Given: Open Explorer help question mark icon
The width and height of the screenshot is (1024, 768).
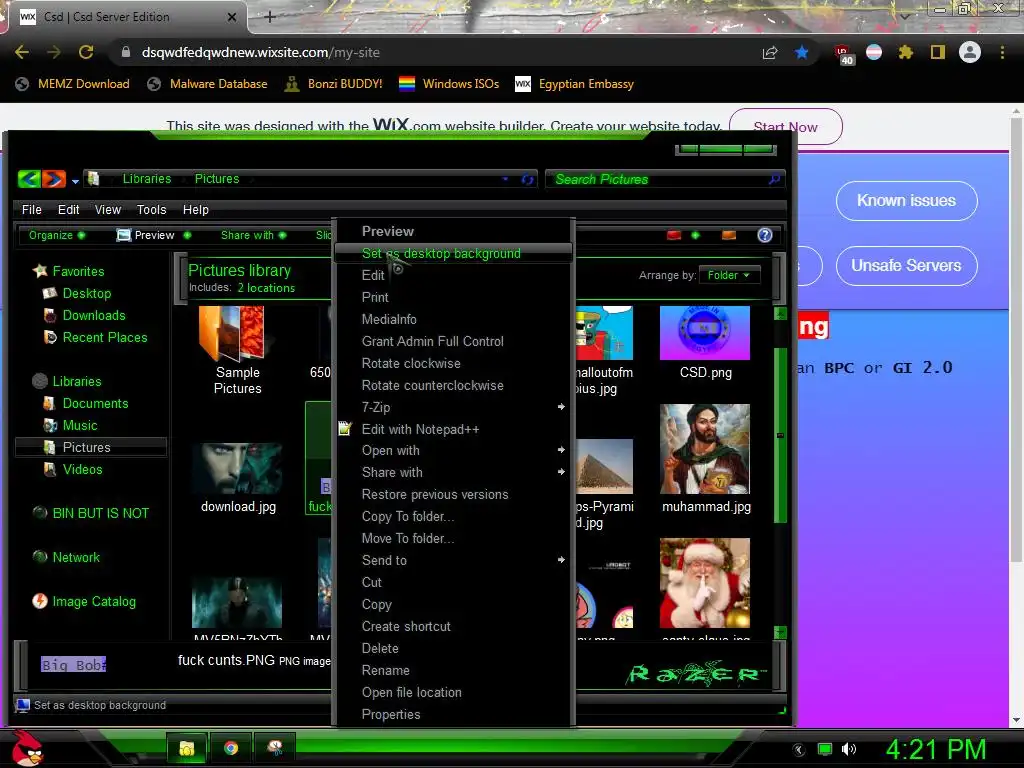Looking at the screenshot, I should [x=765, y=235].
